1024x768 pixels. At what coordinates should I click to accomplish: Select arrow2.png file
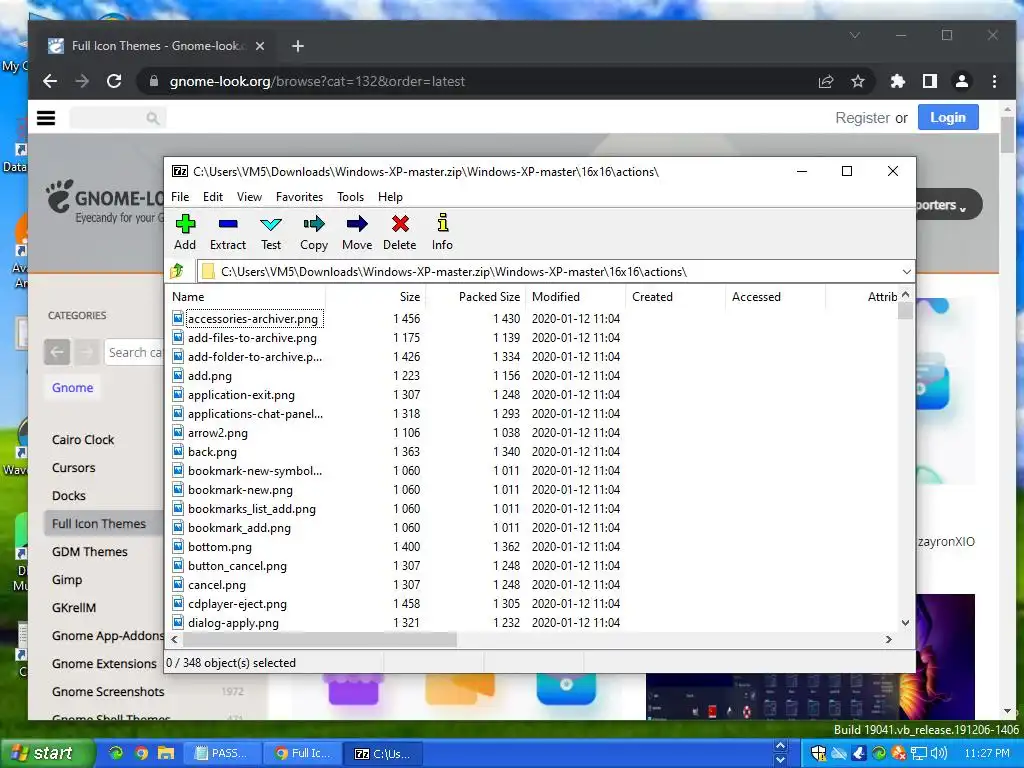click(x=217, y=432)
